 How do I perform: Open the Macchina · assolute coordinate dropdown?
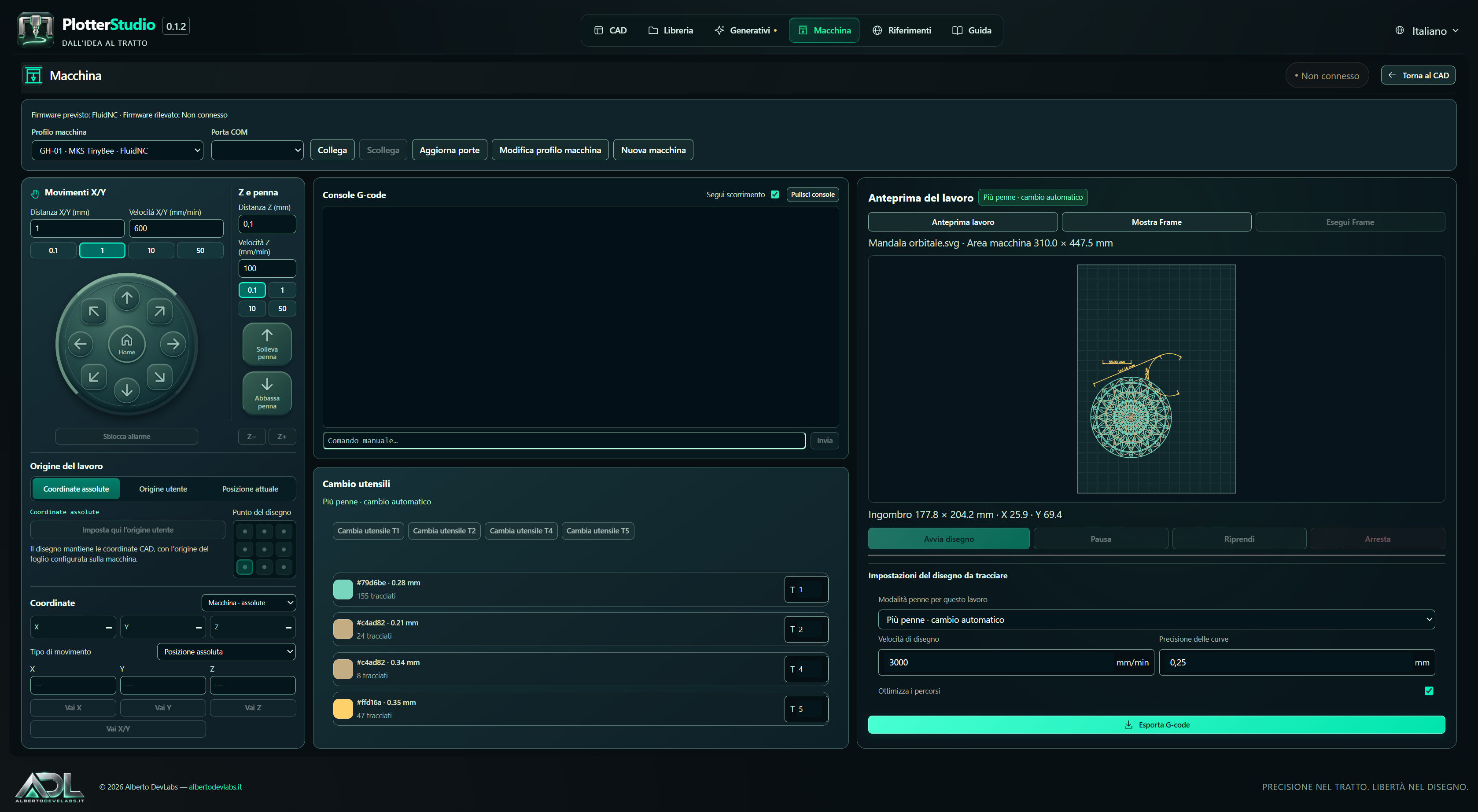point(249,603)
